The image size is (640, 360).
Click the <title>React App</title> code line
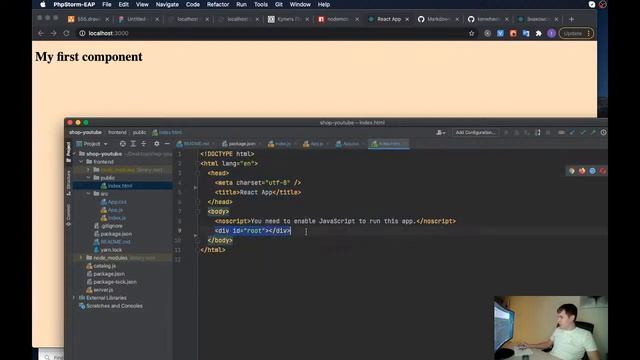pos(258,192)
